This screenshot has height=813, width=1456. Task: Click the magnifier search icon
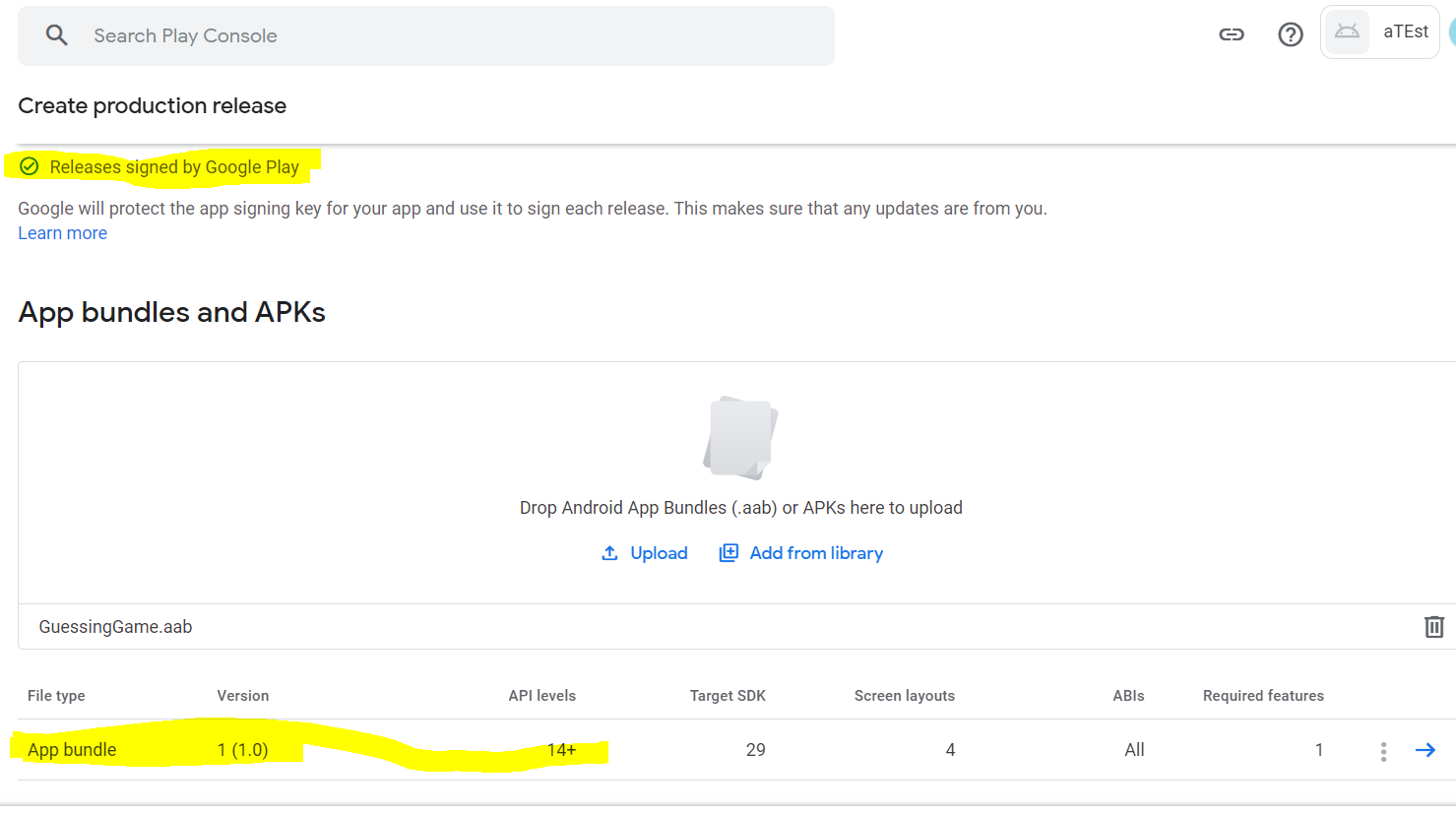tap(57, 35)
